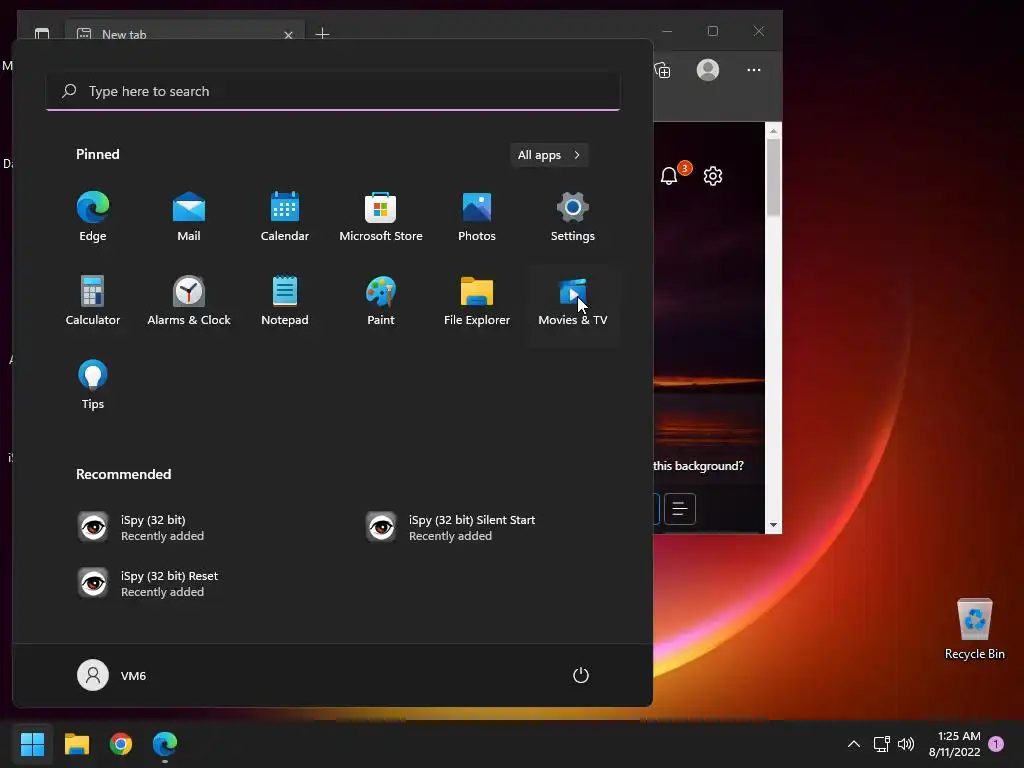
Task: Switch to Edge on the taskbar
Action: [165, 744]
